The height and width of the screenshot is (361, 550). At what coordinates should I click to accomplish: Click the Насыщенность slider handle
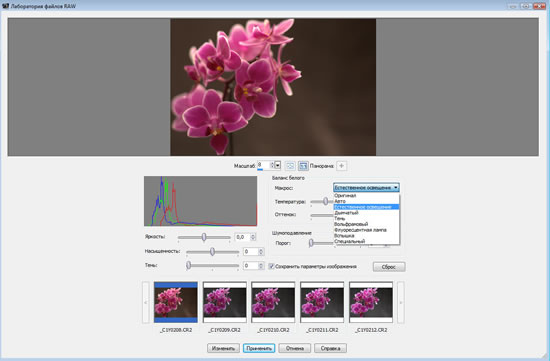[213, 252]
